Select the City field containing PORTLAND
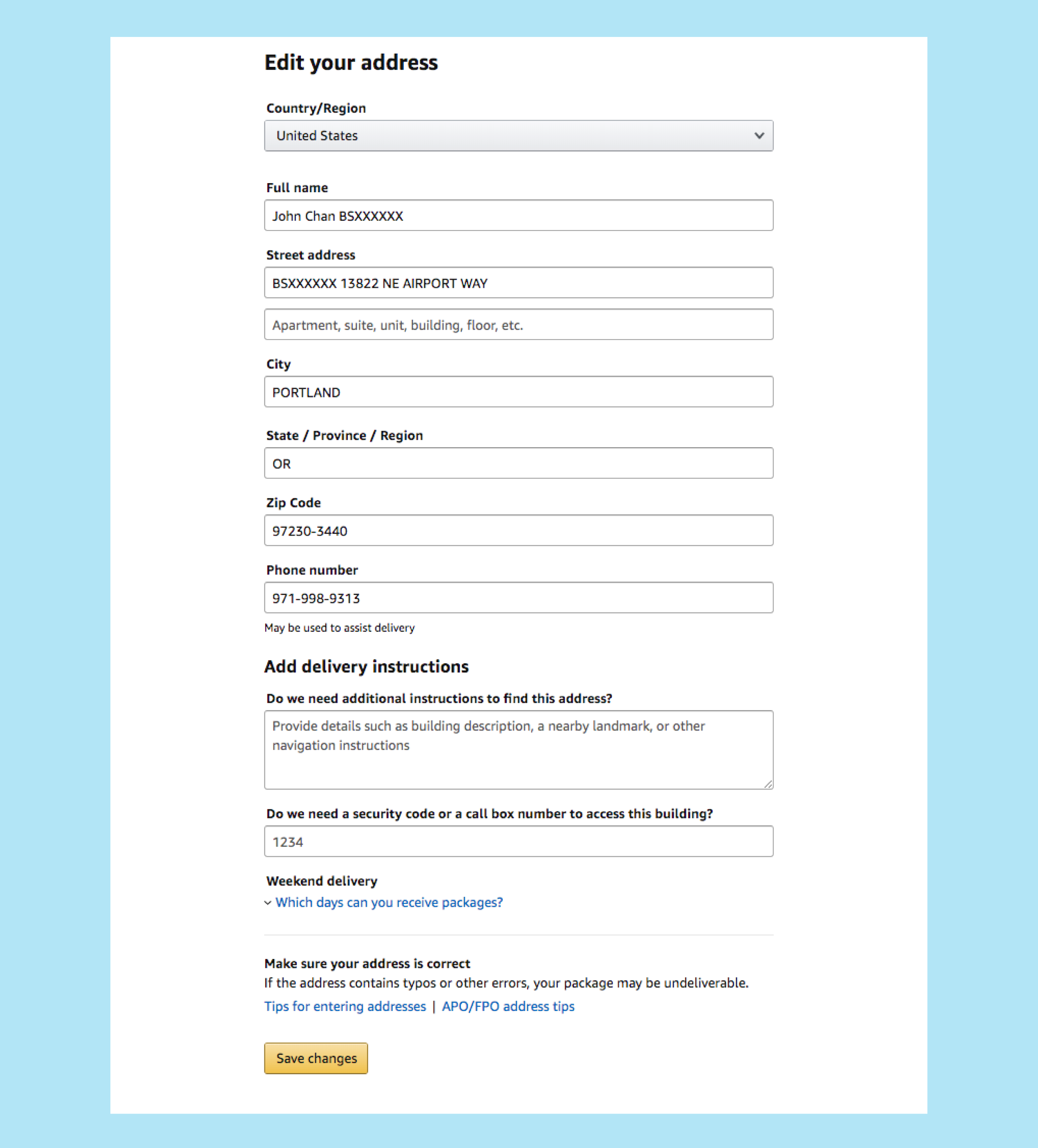The image size is (1038, 1148). (x=518, y=392)
